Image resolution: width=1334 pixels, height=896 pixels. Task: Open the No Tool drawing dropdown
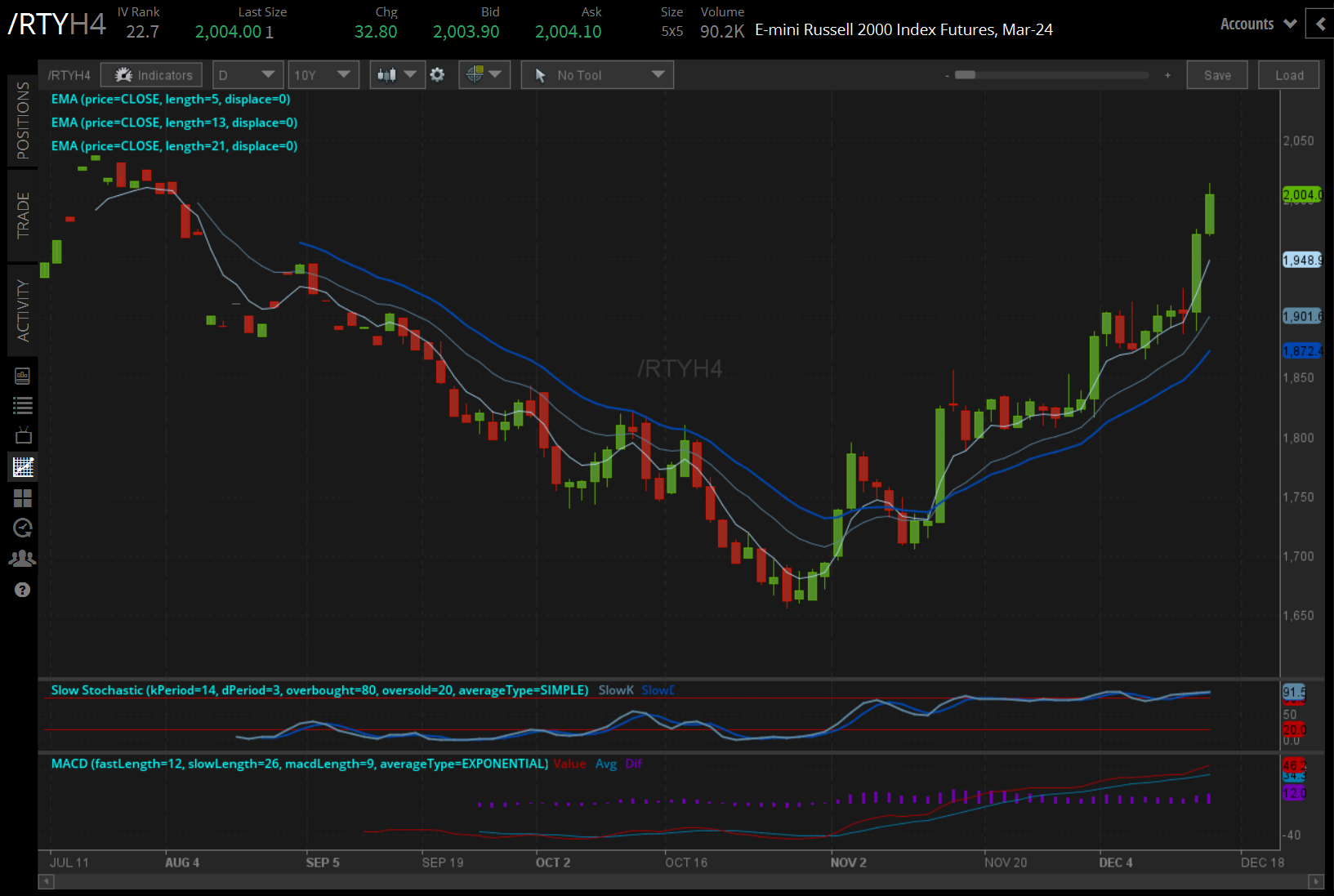(597, 75)
